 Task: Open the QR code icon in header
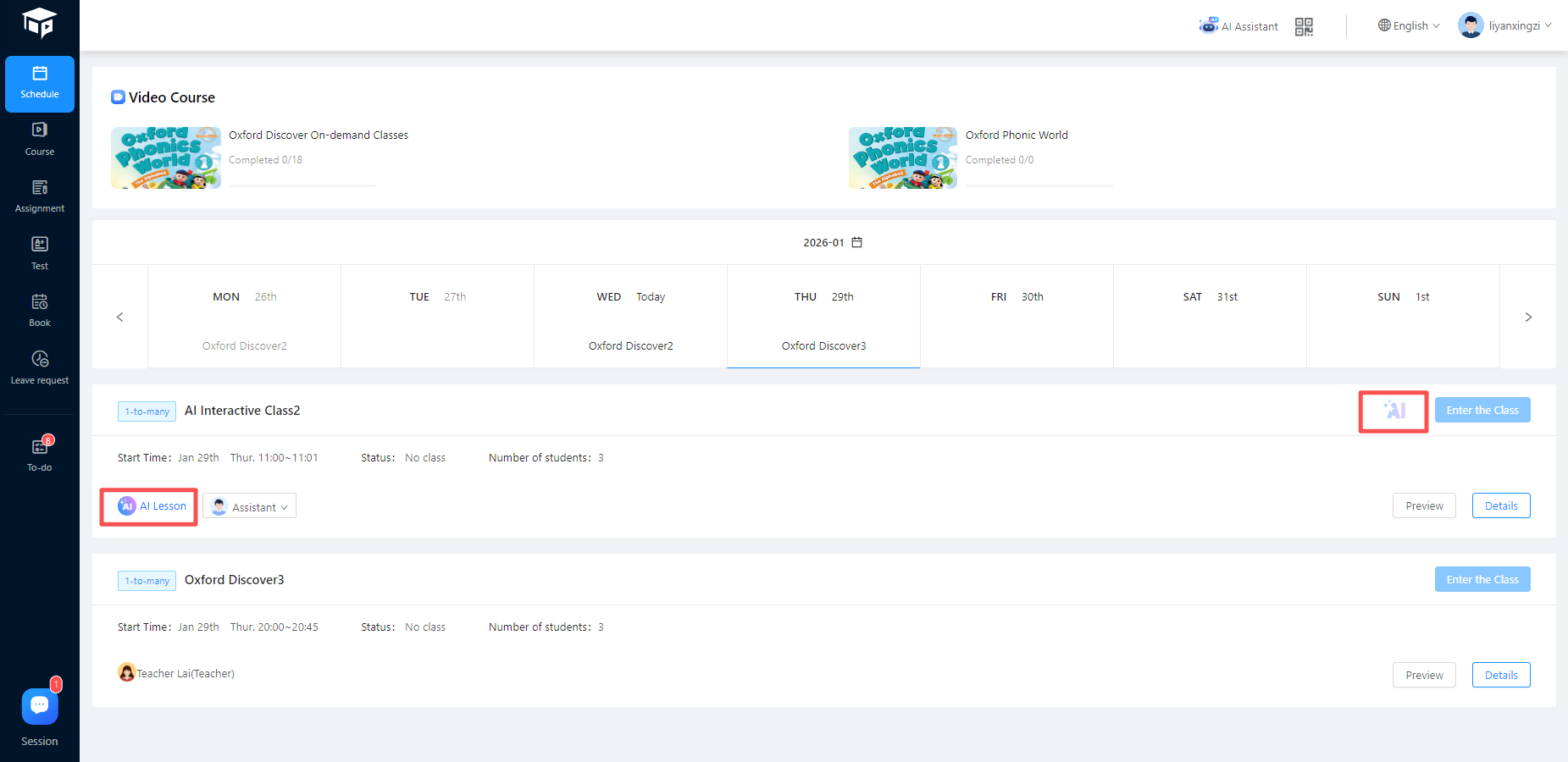[1304, 26]
